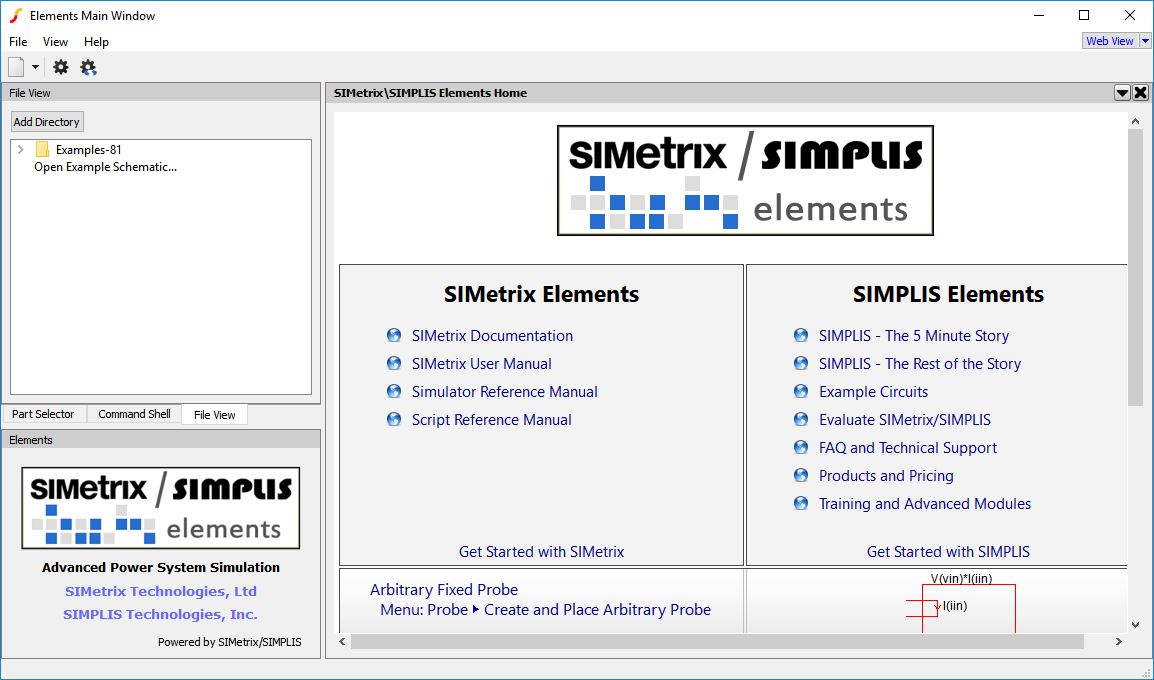Open the Web View dropdown arrow
The height and width of the screenshot is (680, 1154).
1145,41
